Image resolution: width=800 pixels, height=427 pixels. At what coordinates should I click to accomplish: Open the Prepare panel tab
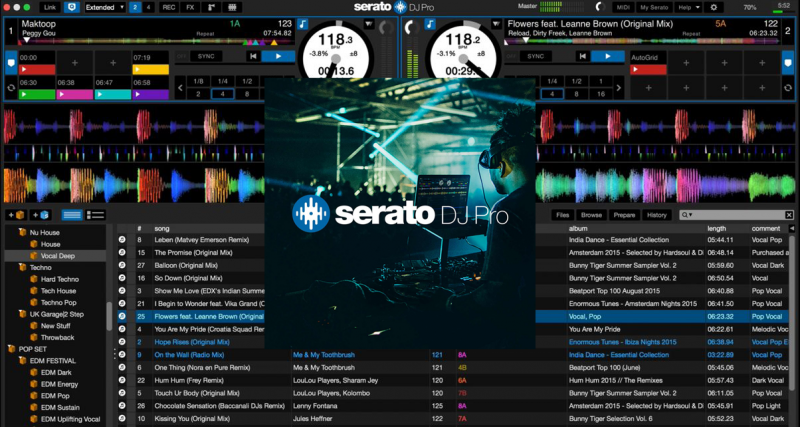point(624,215)
